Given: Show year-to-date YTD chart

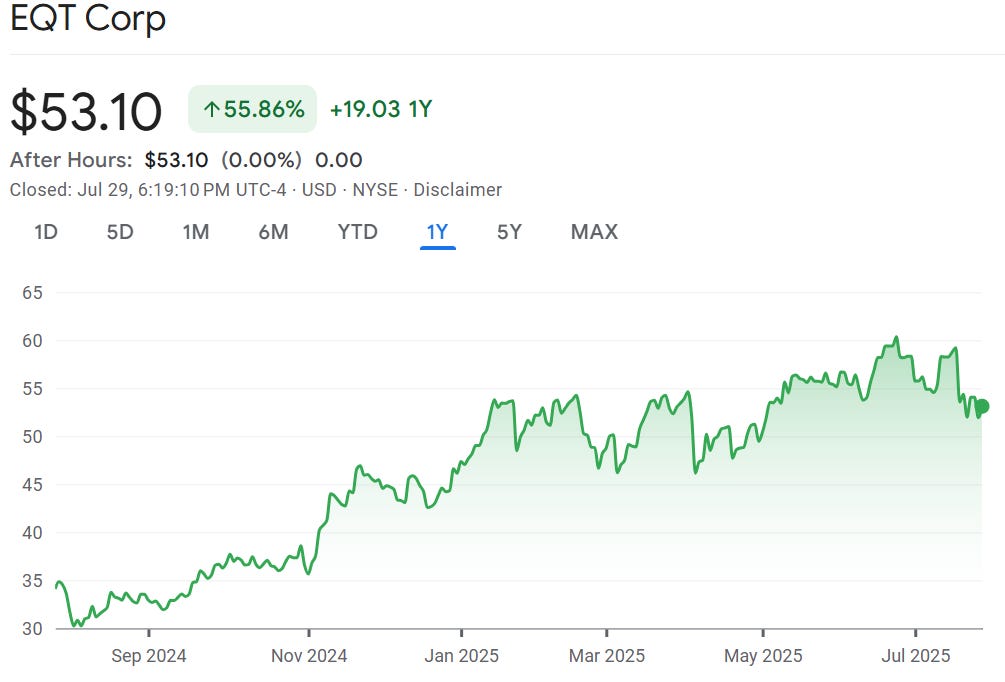Looking at the screenshot, I should pyautogui.click(x=358, y=231).
